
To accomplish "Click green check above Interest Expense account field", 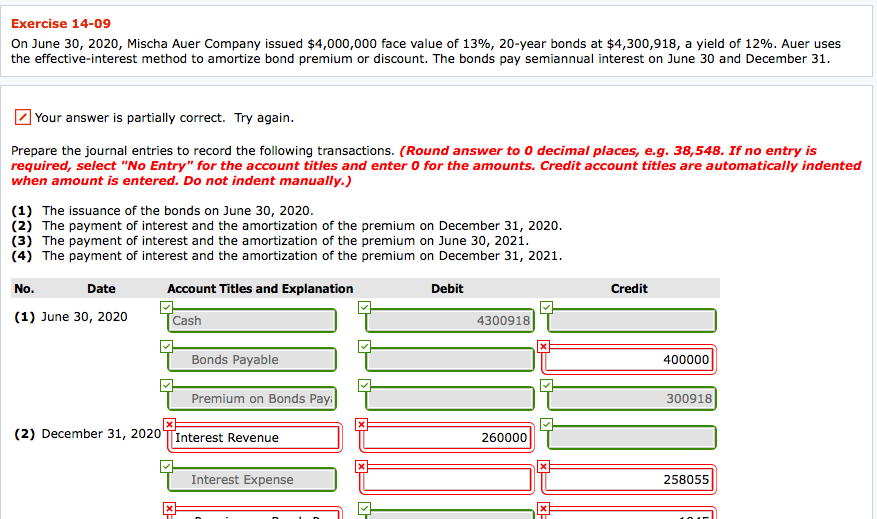I will pyautogui.click(x=166, y=466).
